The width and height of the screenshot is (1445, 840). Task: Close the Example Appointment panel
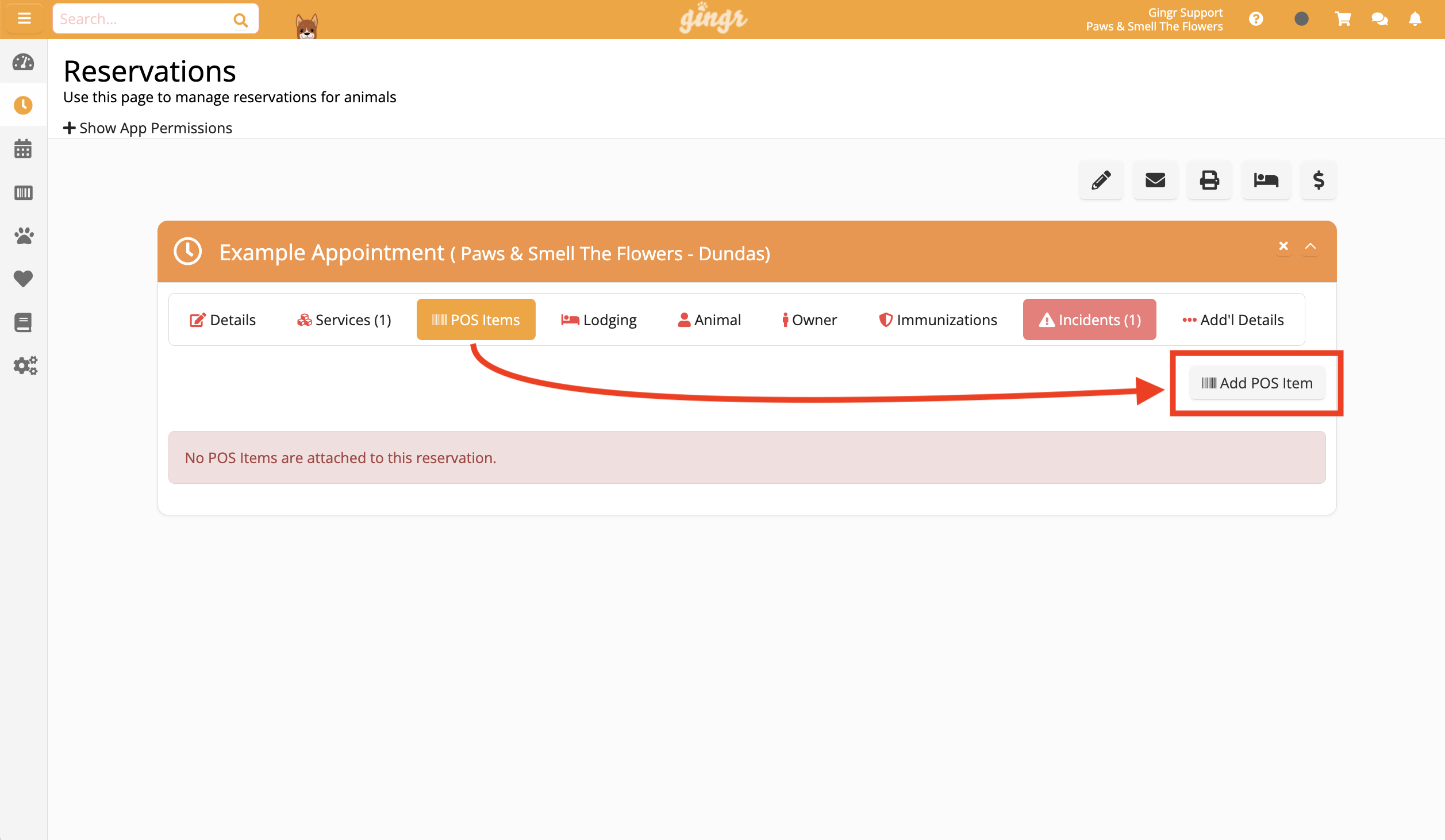click(x=1283, y=246)
